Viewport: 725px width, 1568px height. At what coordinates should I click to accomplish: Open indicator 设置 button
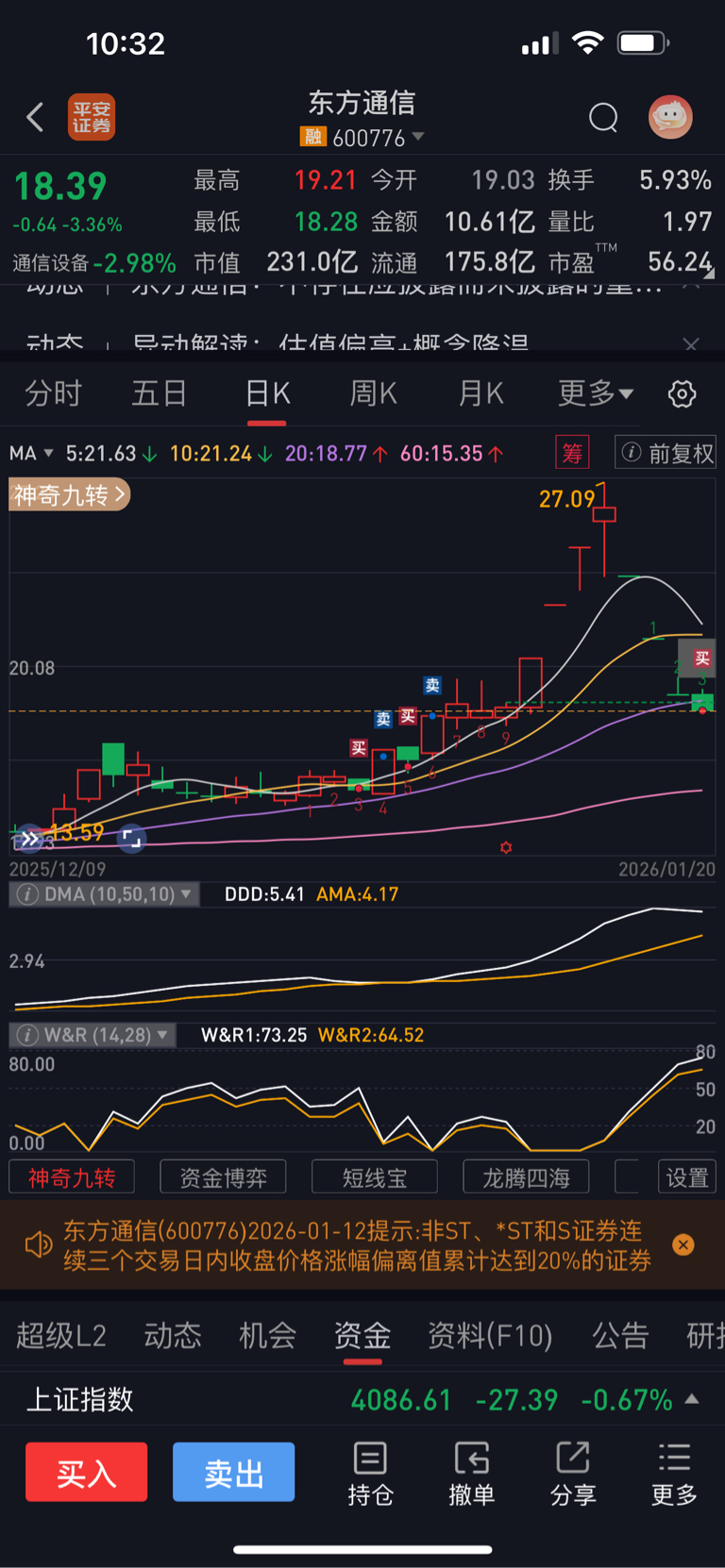(x=686, y=1177)
